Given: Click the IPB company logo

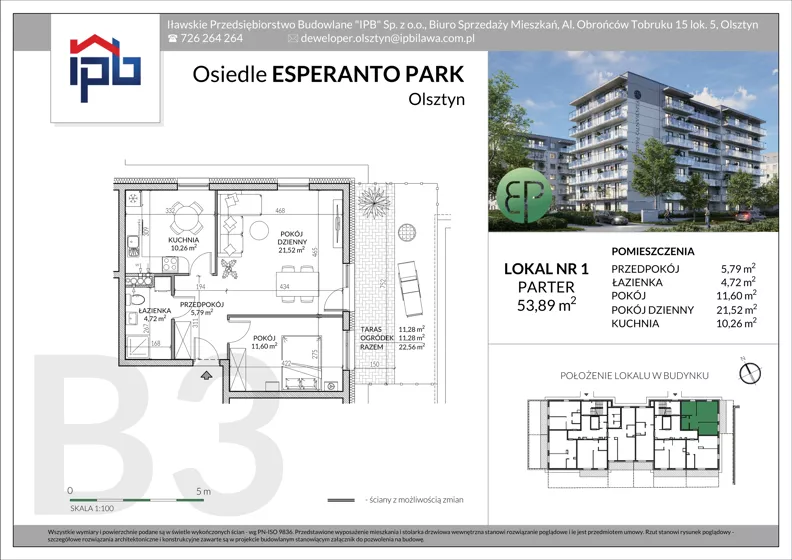Looking at the screenshot, I should tap(105, 68).
